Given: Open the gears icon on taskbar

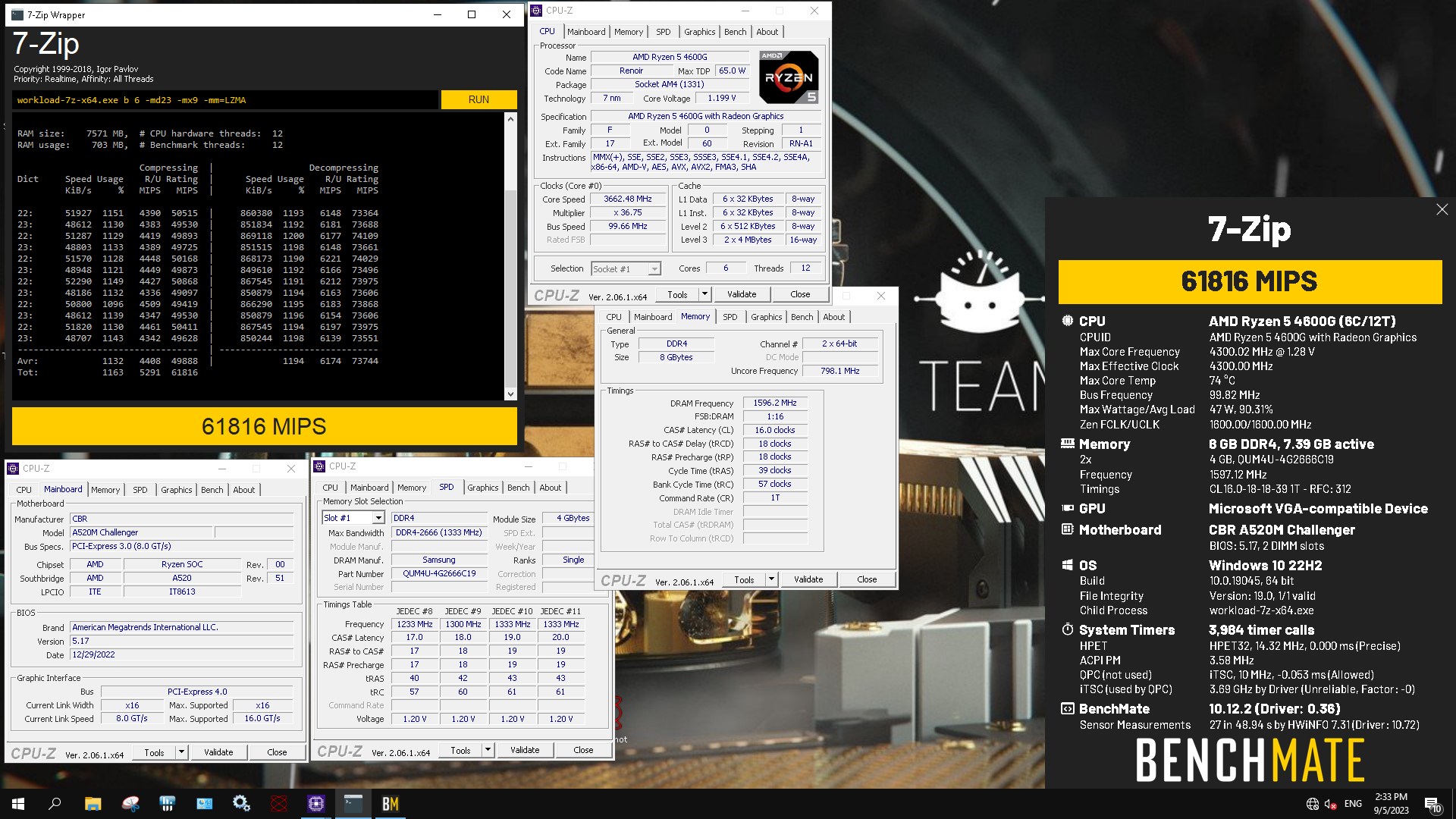Looking at the screenshot, I should 242,804.
